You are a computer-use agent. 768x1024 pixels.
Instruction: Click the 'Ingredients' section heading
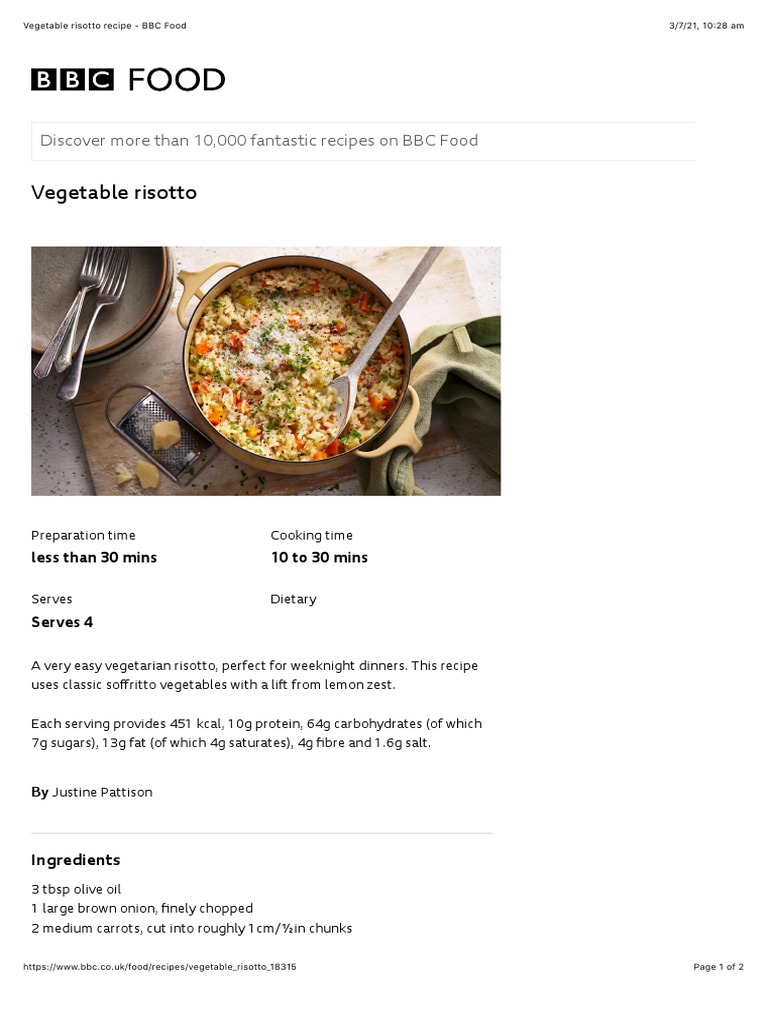tap(76, 860)
